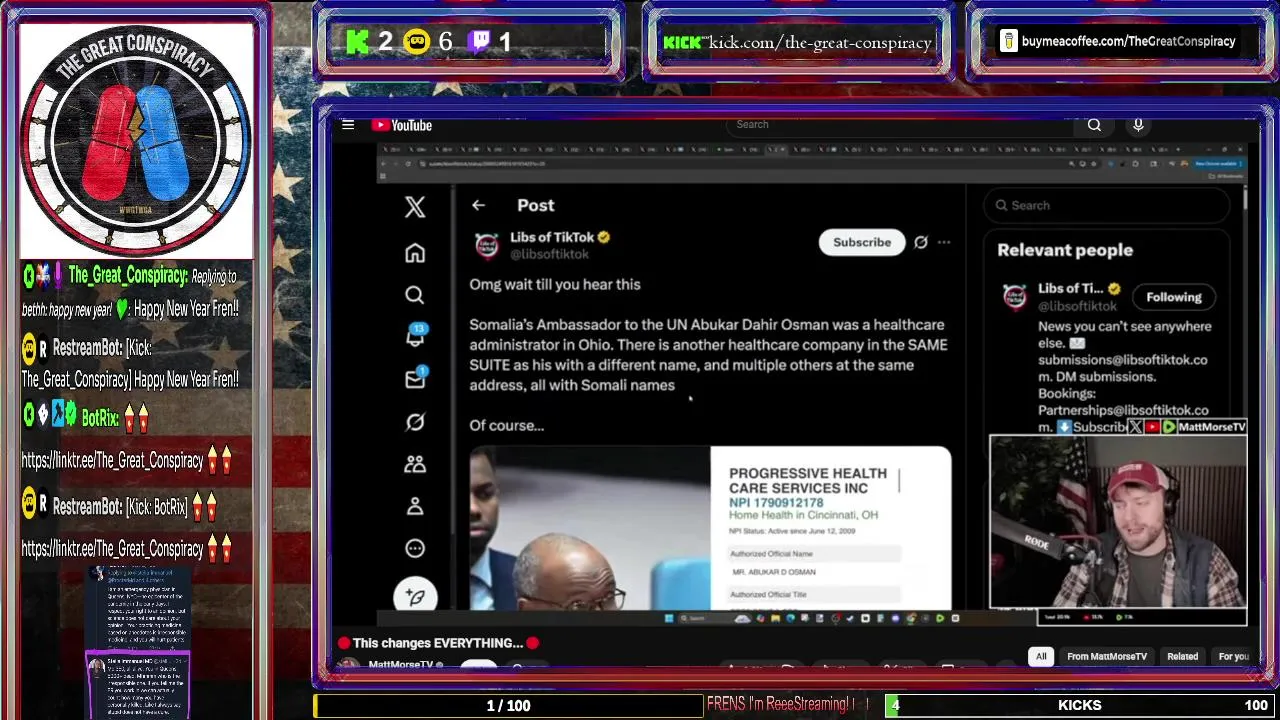The height and width of the screenshot is (720, 1280).
Task: Click video title This changes EVERYTHING
Action: [x=438, y=643]
